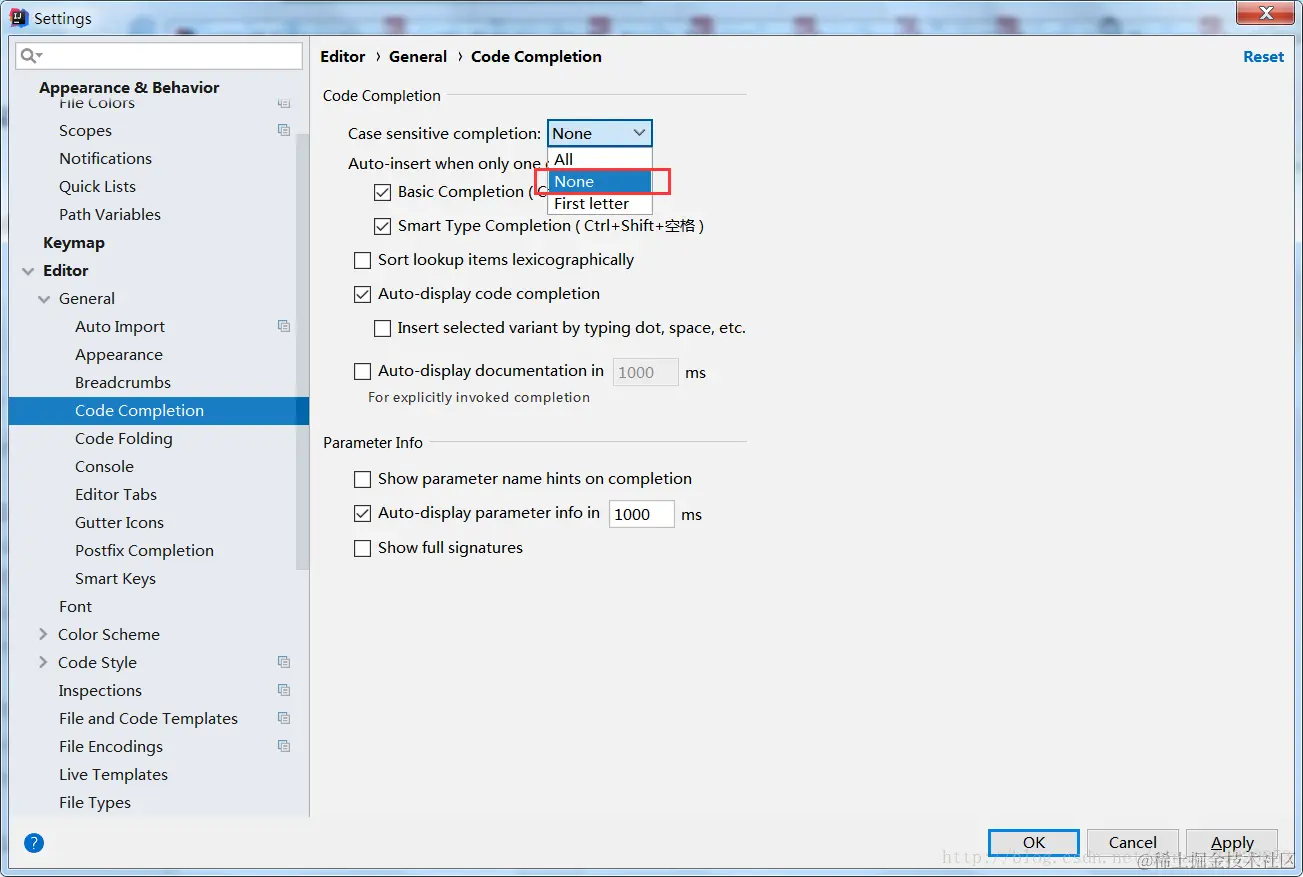
Task: Select Editor Tabs in the tree
Action: tap(116, 495)
